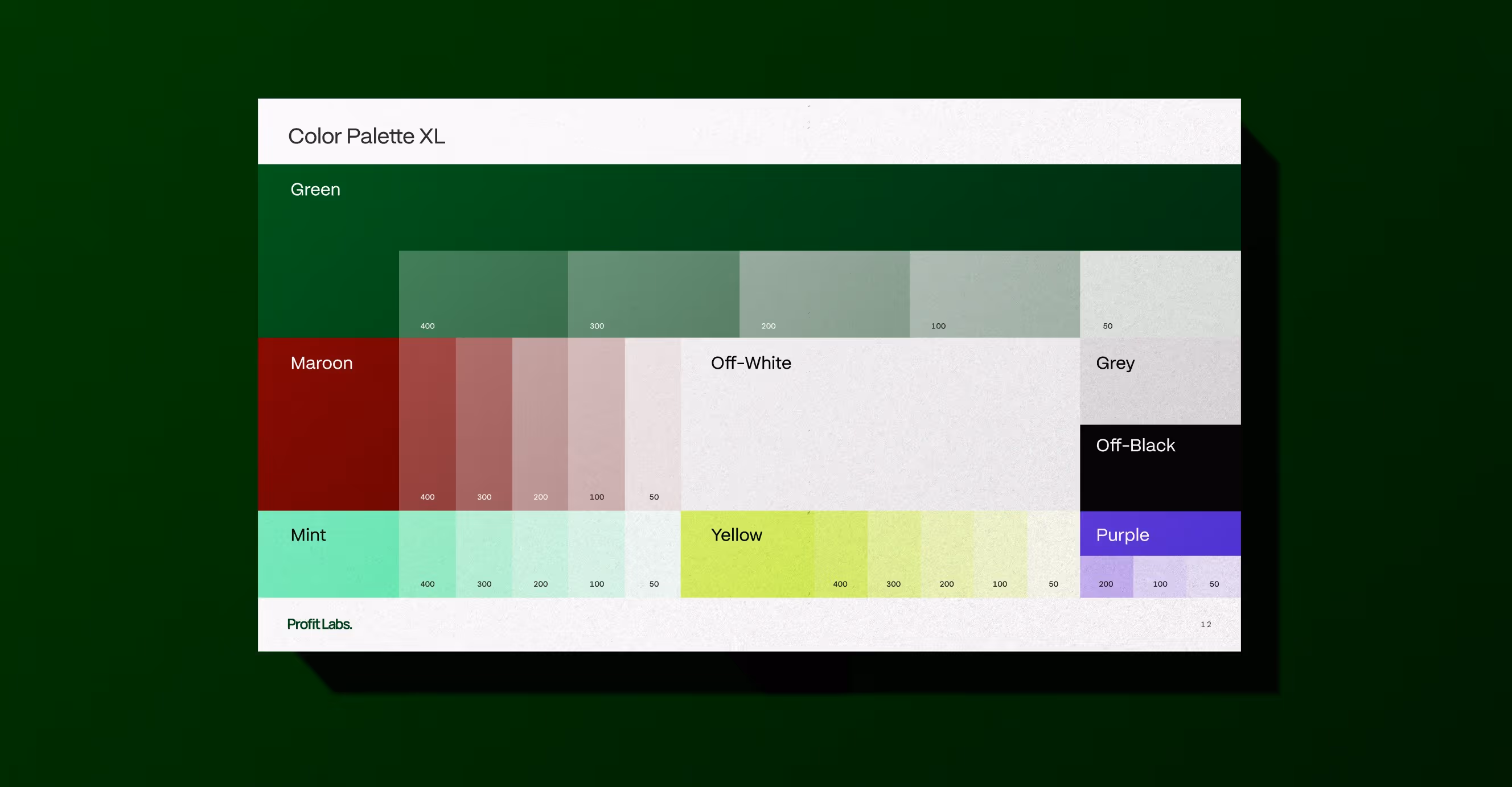1512x787 pixels.
Task: Select the Green 300 swatch
Action: [x=654, y=294]
